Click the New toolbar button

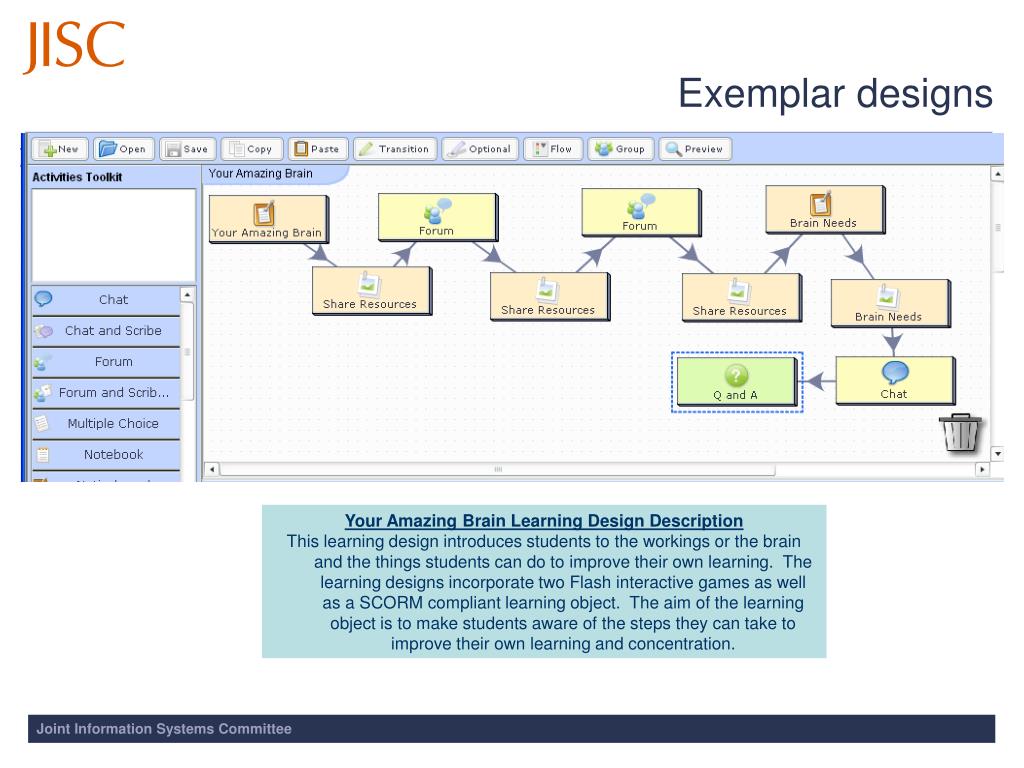[x=60, y=149]
